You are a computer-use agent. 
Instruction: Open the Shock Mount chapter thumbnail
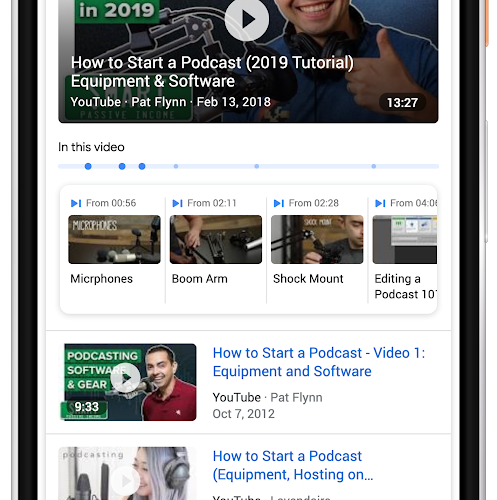pos(317,239)
